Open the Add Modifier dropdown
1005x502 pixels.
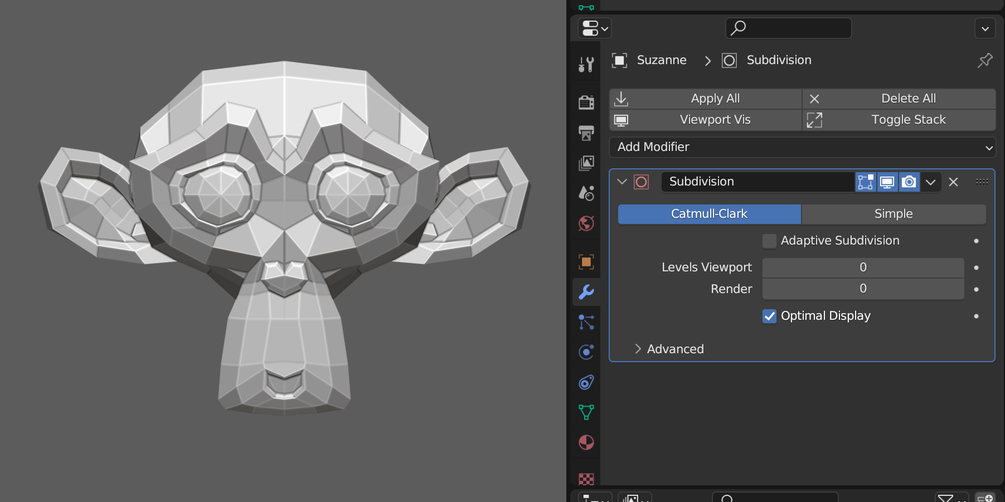point(802,147)
